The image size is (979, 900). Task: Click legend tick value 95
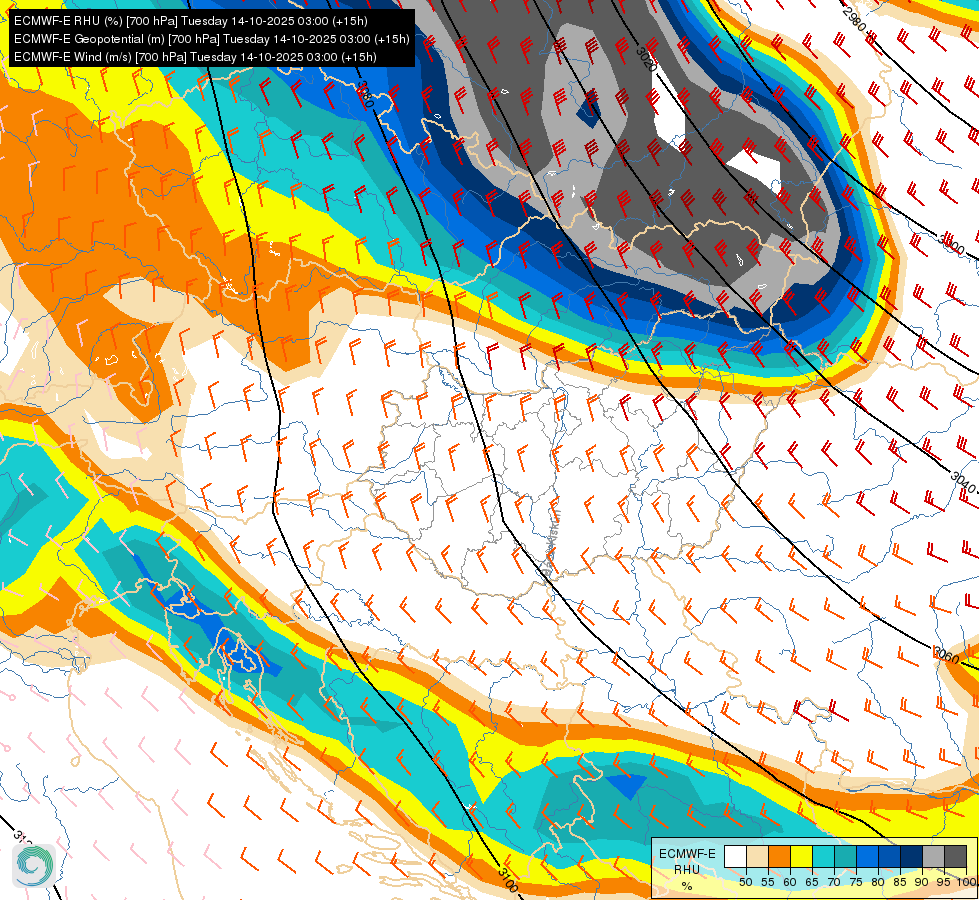tap(944, 882)
